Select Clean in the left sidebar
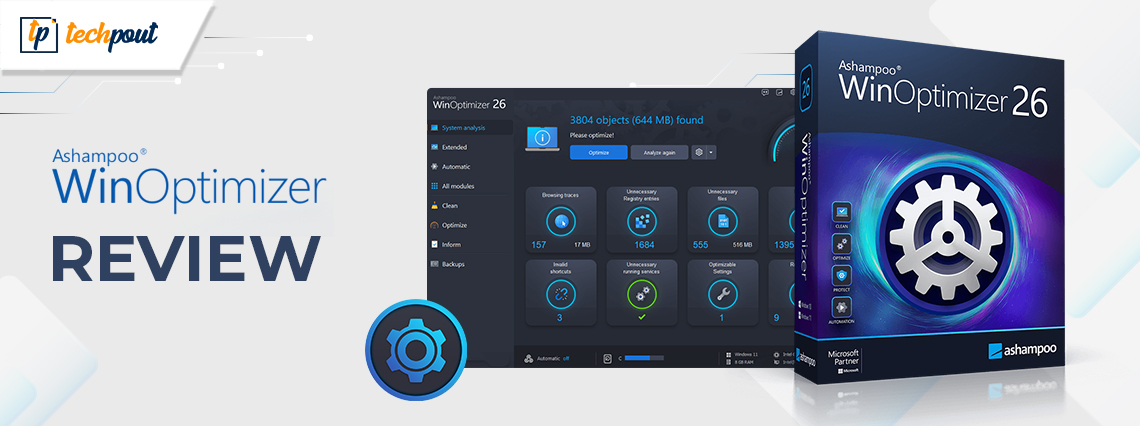This screenshot has height=426, width=1140. (450, 205)
